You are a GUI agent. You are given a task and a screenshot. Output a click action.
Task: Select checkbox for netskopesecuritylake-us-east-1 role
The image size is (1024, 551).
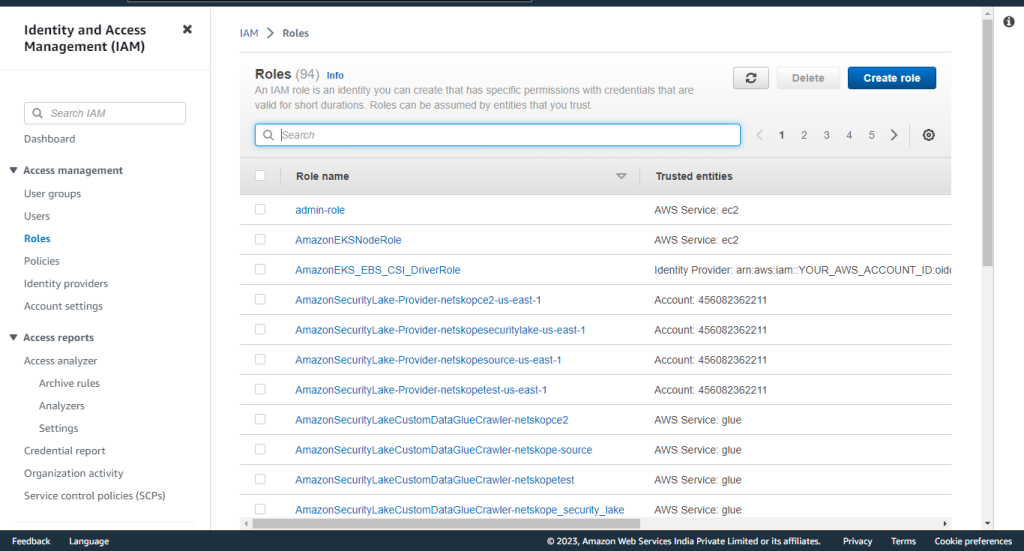261,330
